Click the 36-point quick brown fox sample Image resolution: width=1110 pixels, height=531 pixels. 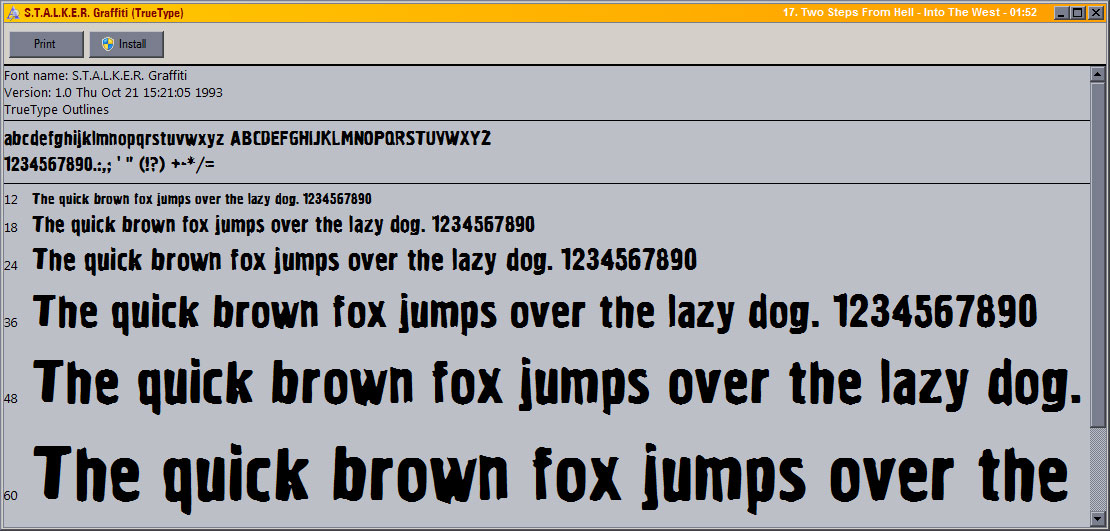pyautogui.click(x=536, y=313)
